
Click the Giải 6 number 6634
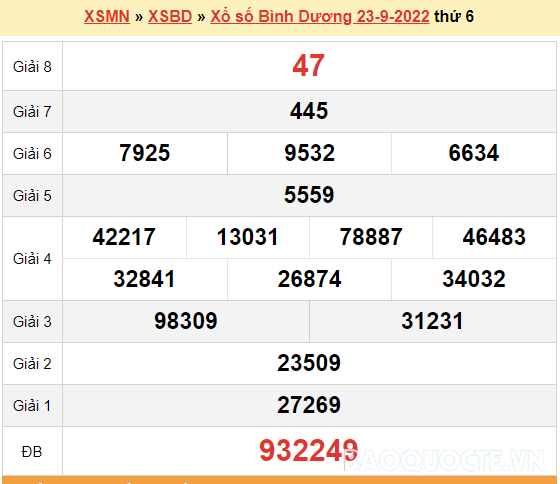click(474, 153)
